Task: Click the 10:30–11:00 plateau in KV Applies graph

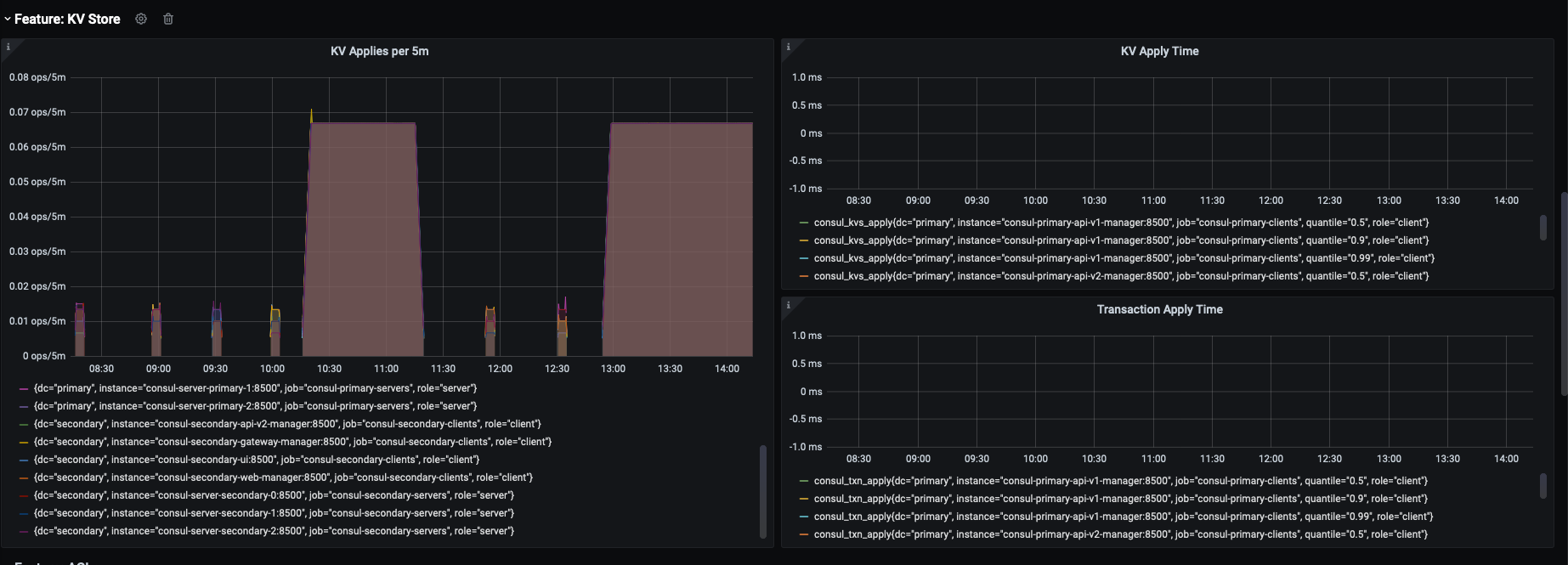Action: [363, 240]
